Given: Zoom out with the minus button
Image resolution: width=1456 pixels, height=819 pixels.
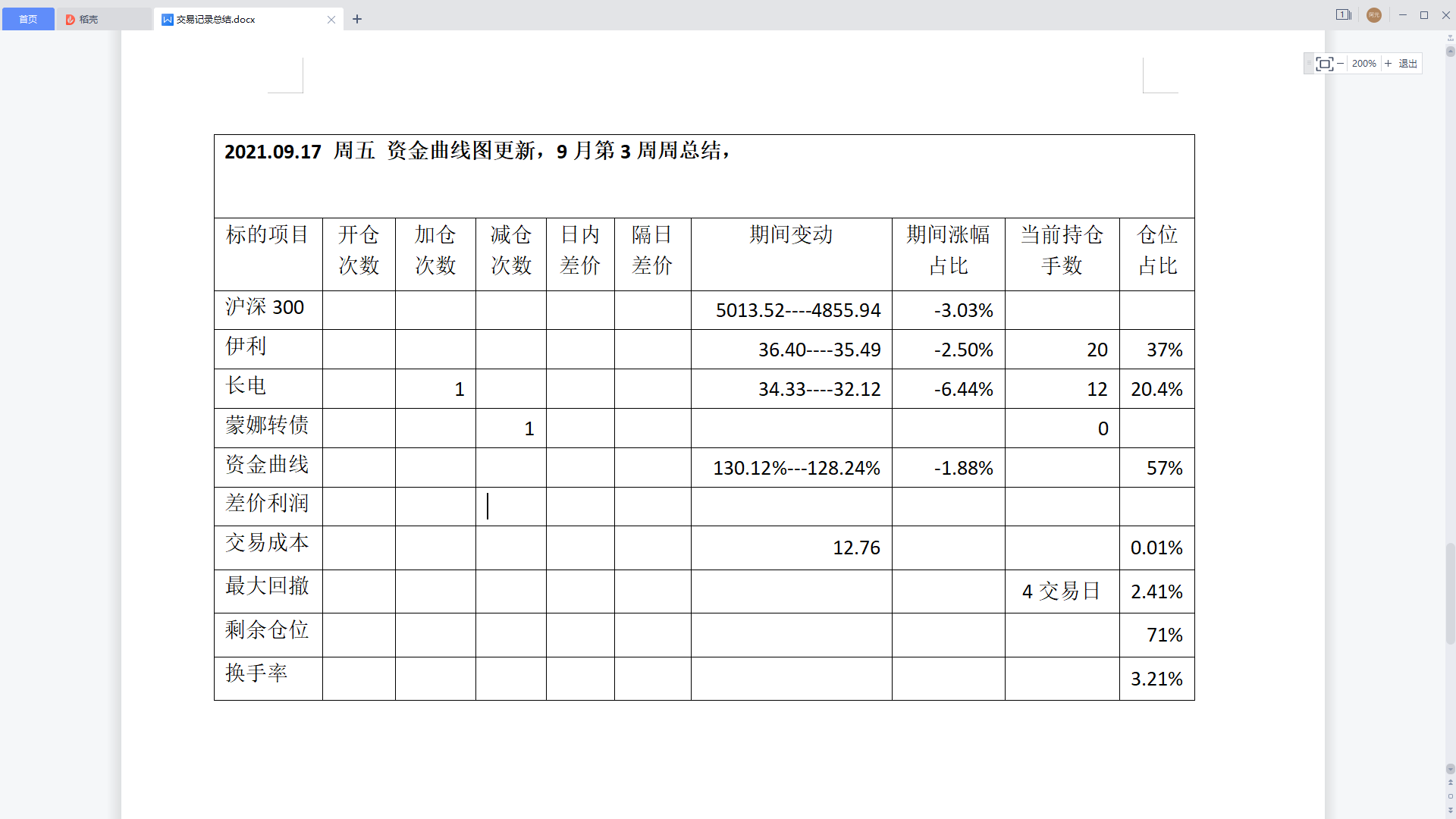Looking at the screenshot, I should tap(1341, 64).
